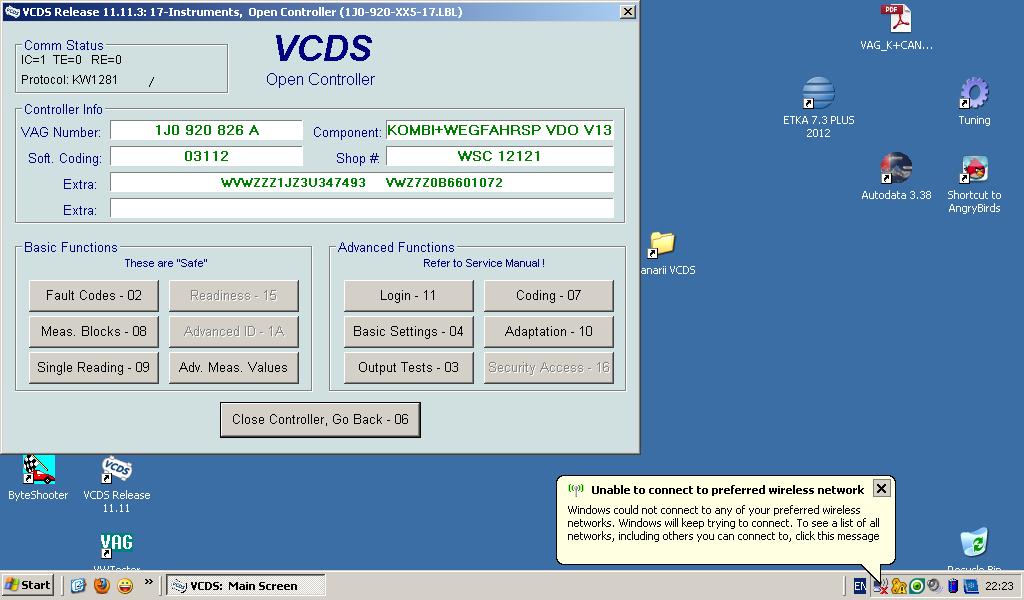Open the VAG_K+CAN PDF desktop file

tap(896, 27)
